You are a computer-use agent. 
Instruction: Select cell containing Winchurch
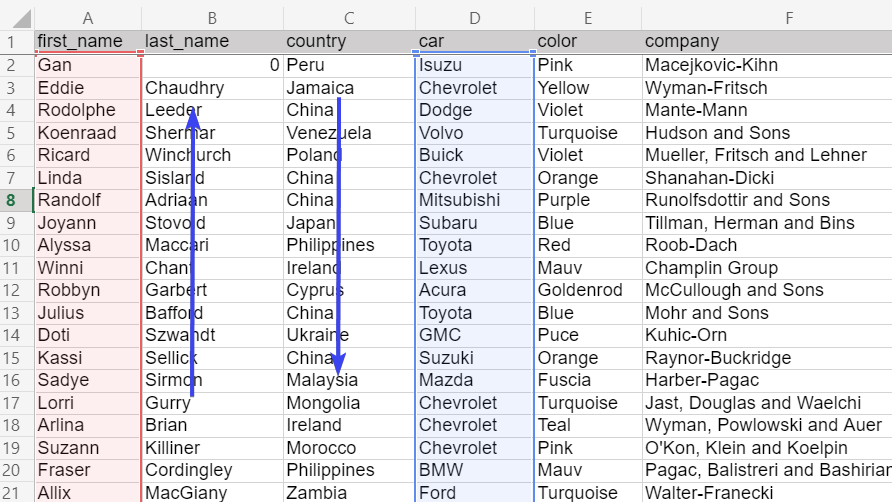212,155
